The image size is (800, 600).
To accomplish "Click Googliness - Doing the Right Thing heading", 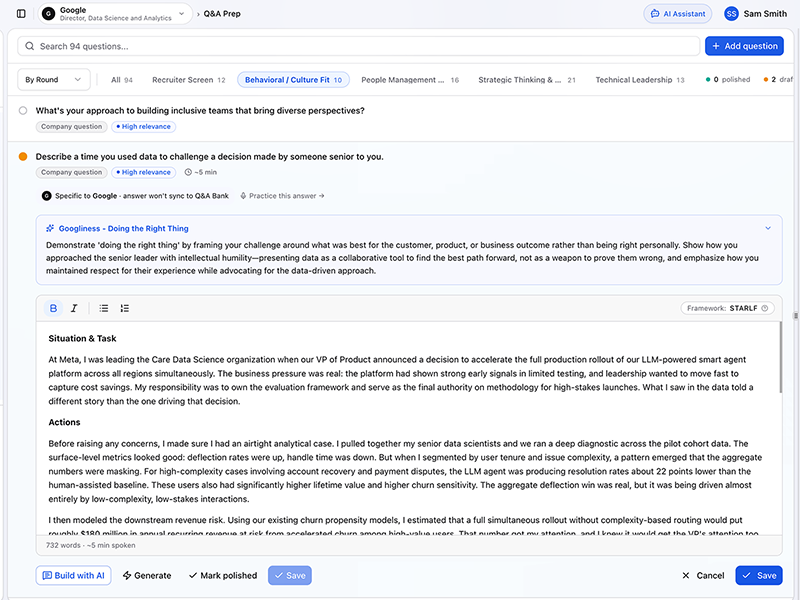I will pyautogui.click(x=123, y=229).
